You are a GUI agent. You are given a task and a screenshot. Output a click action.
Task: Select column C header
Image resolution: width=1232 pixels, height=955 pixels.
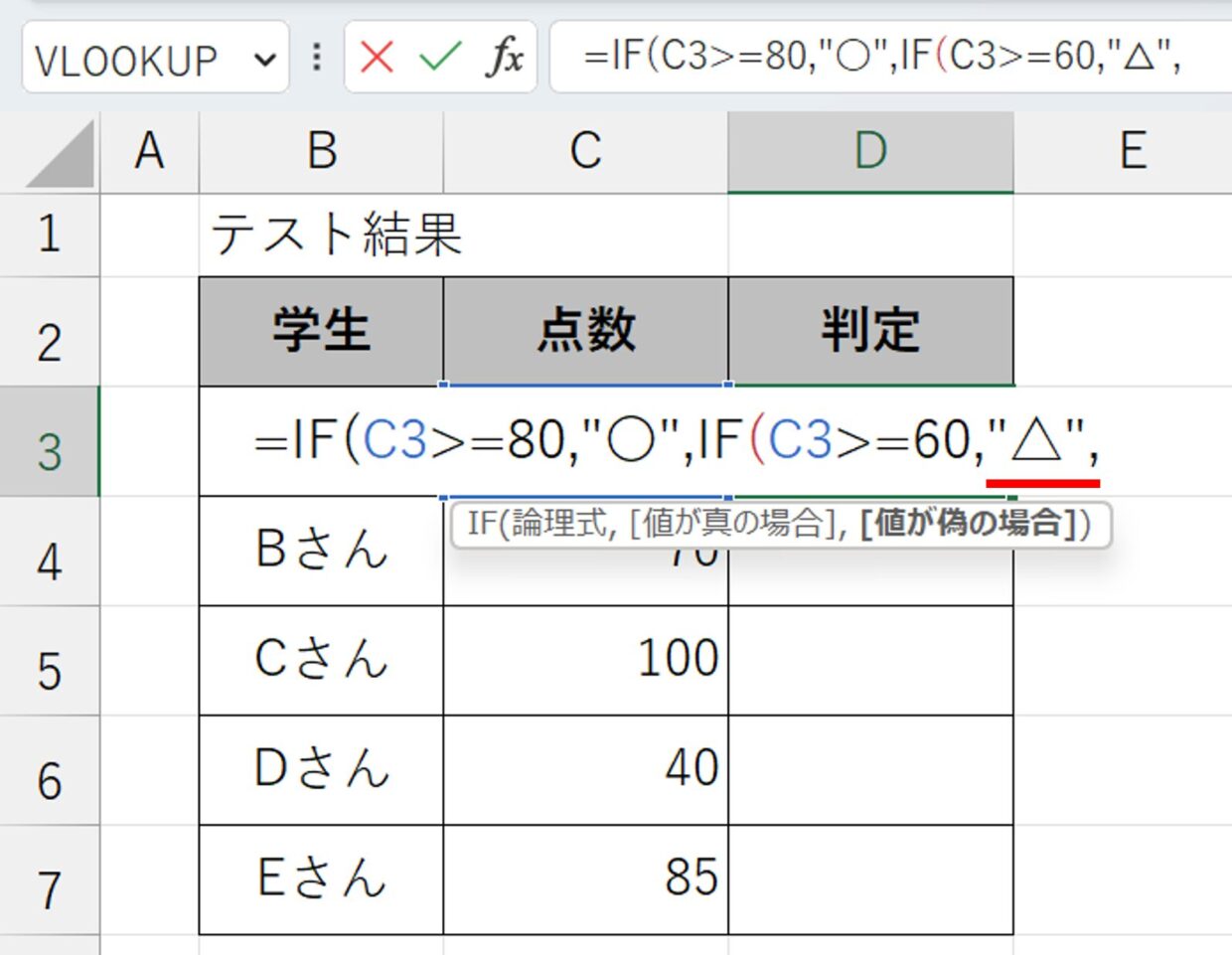(586, 151)
